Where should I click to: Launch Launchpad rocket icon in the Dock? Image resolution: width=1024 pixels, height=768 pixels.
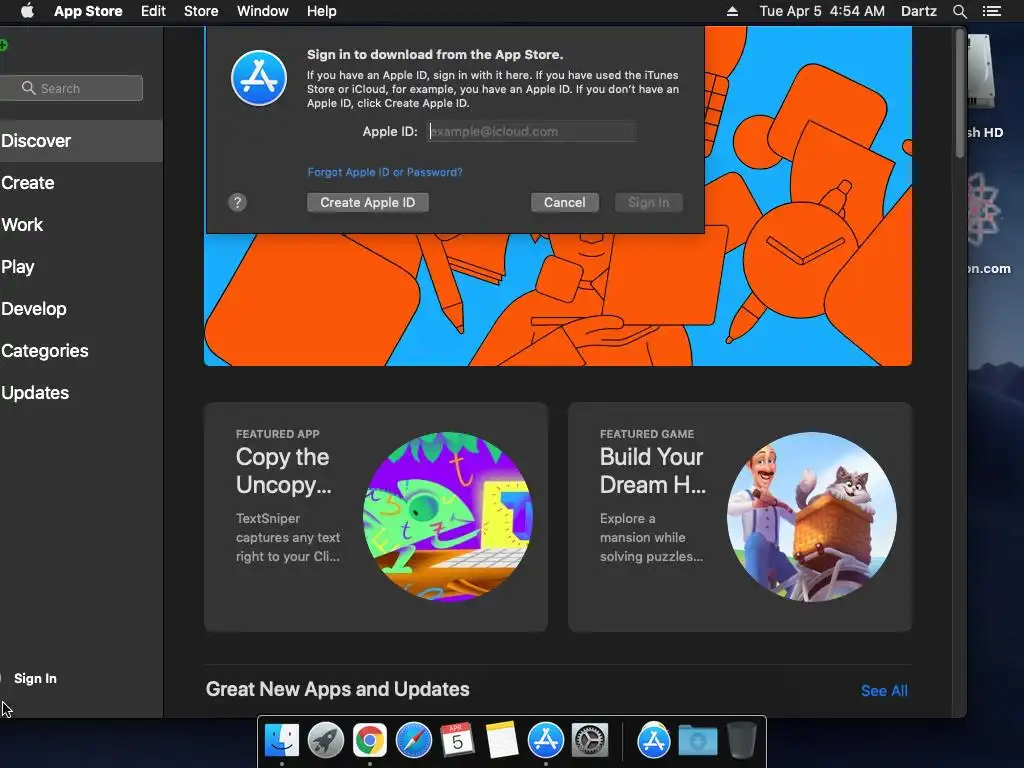[x=325, y=741]
